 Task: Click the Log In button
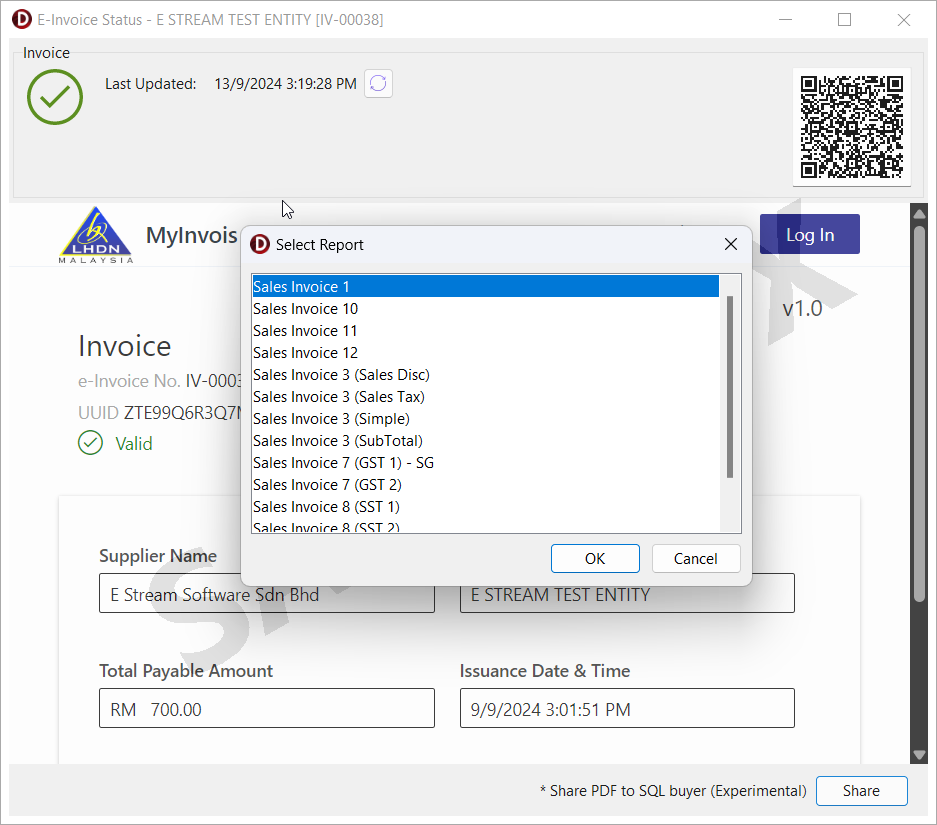point(809,235)
